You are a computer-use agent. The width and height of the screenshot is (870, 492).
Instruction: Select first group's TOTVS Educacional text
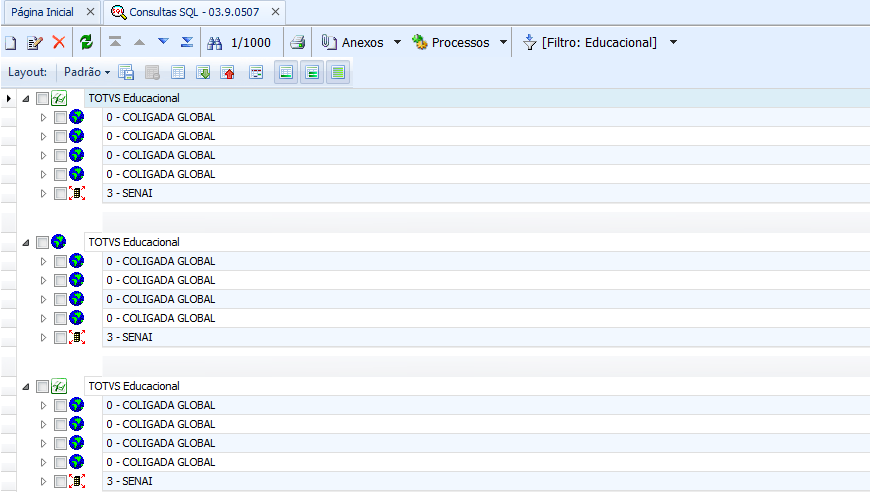pyautogui.click(x=134, y=98)
